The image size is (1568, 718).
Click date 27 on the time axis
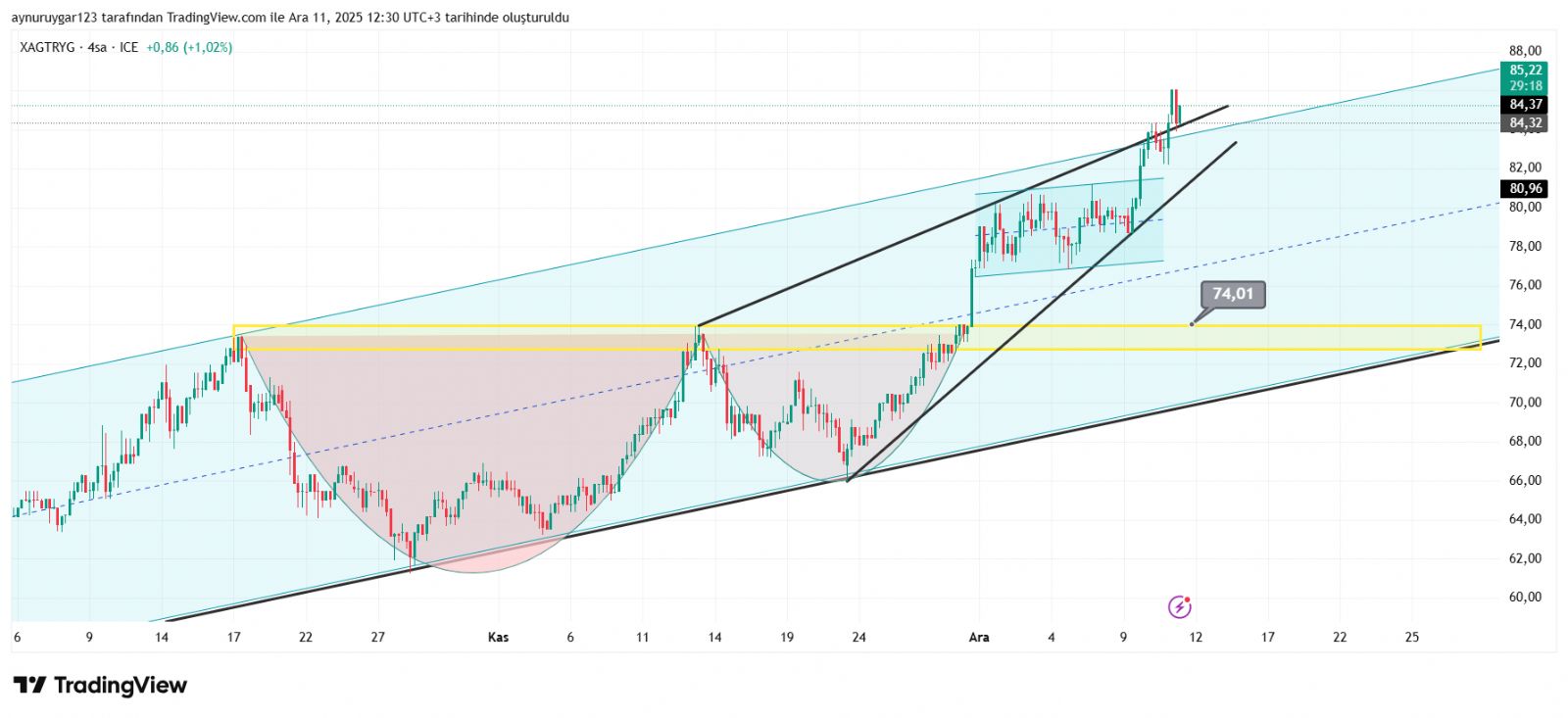point(377,638)
